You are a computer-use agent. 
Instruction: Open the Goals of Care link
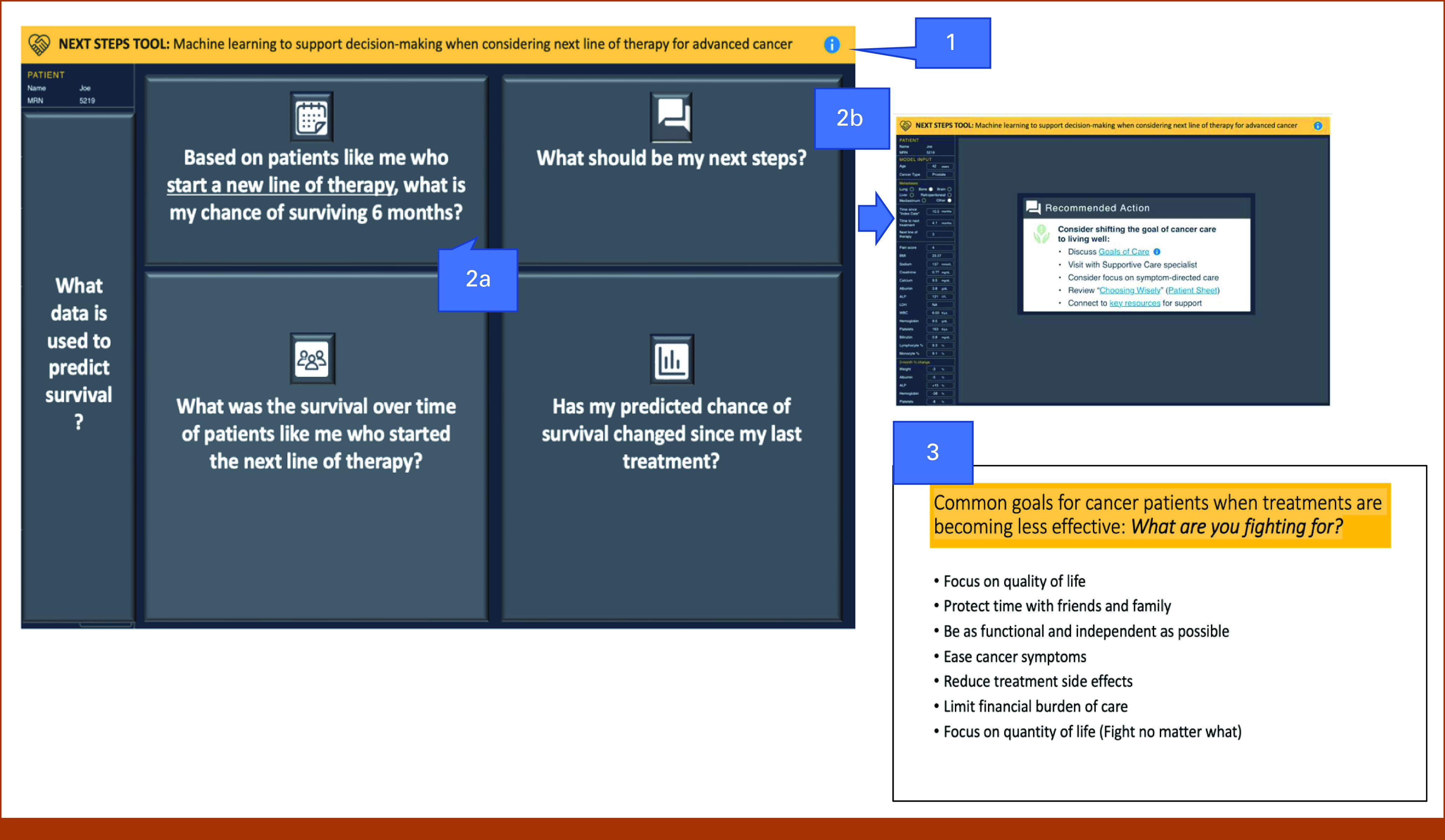pos(1124,252)
